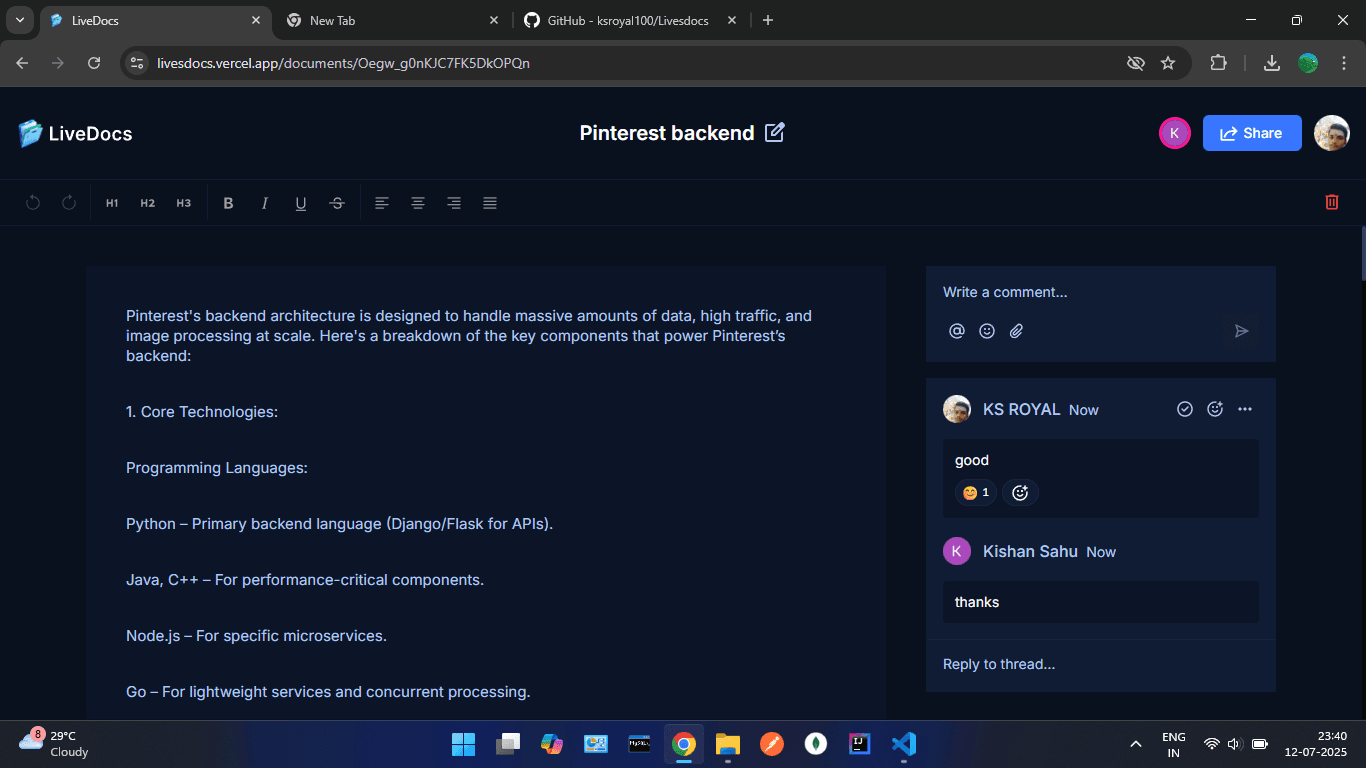The width and height of the screenshot is (1366, 768).
Task: Go to LiveDocs home logo
Action: (75, 133)
